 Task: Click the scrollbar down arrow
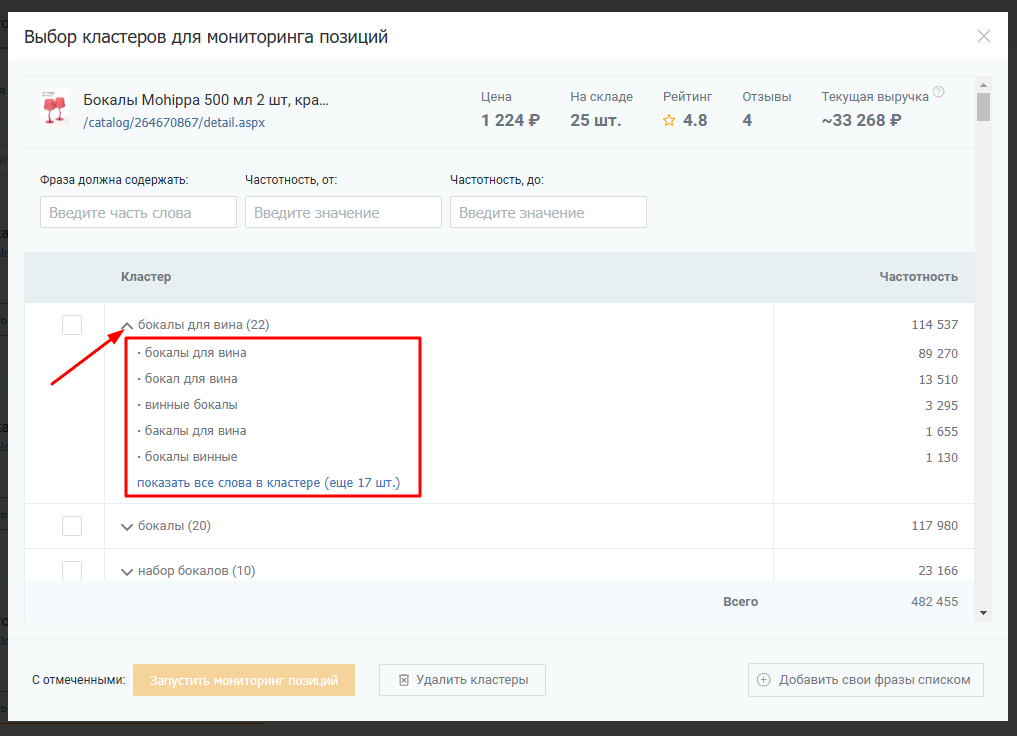(x=983, y=612)
